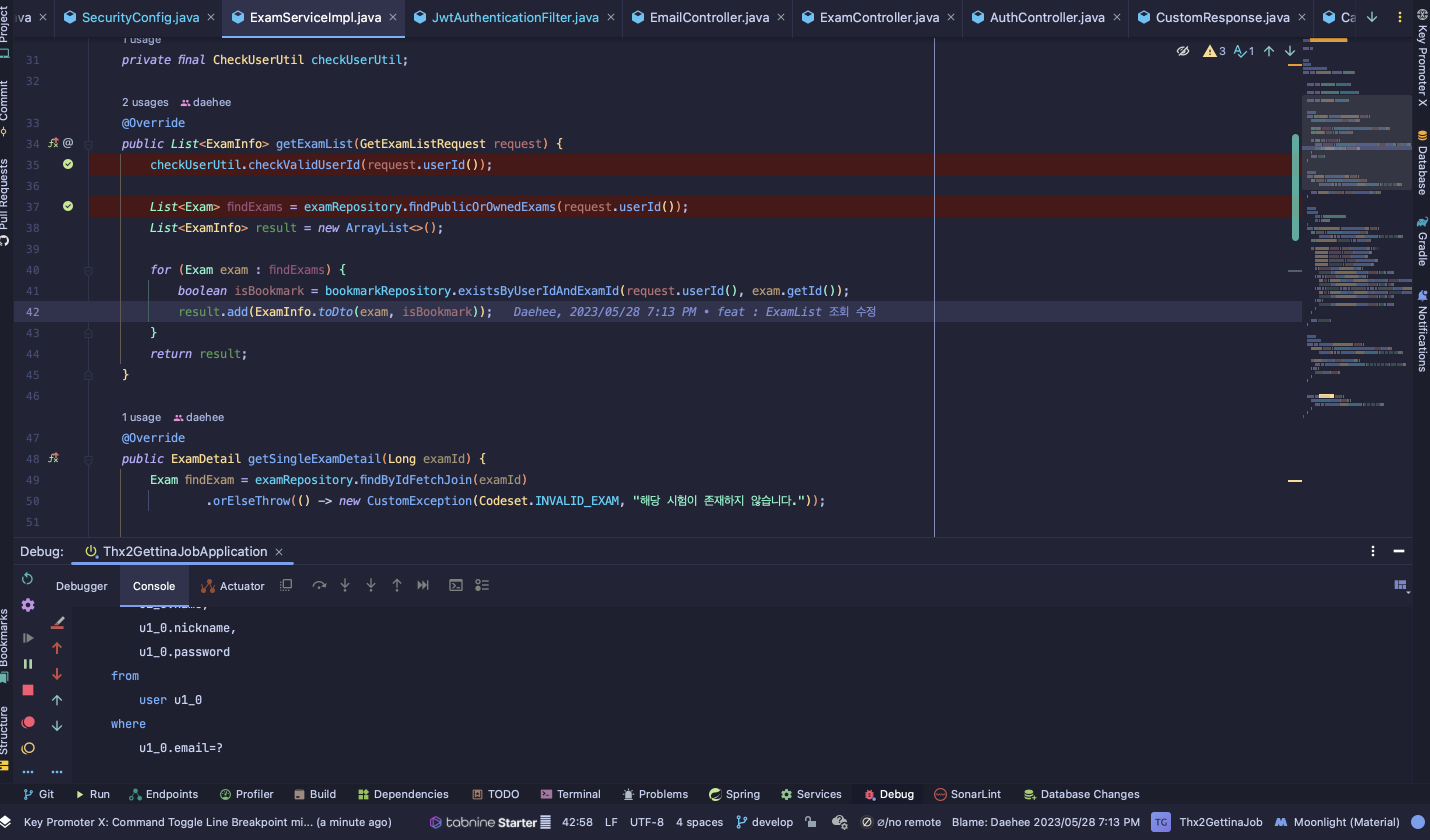Toggle the breakpoint on line 37
This screenshot has height=840, width=1430.
(68, 206)
